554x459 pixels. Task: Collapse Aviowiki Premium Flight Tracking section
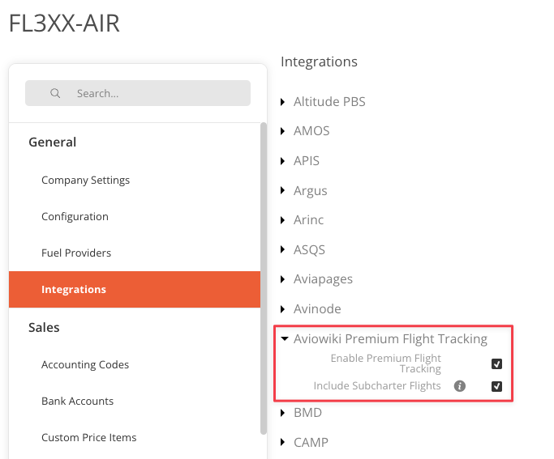(x=284, y=339)
